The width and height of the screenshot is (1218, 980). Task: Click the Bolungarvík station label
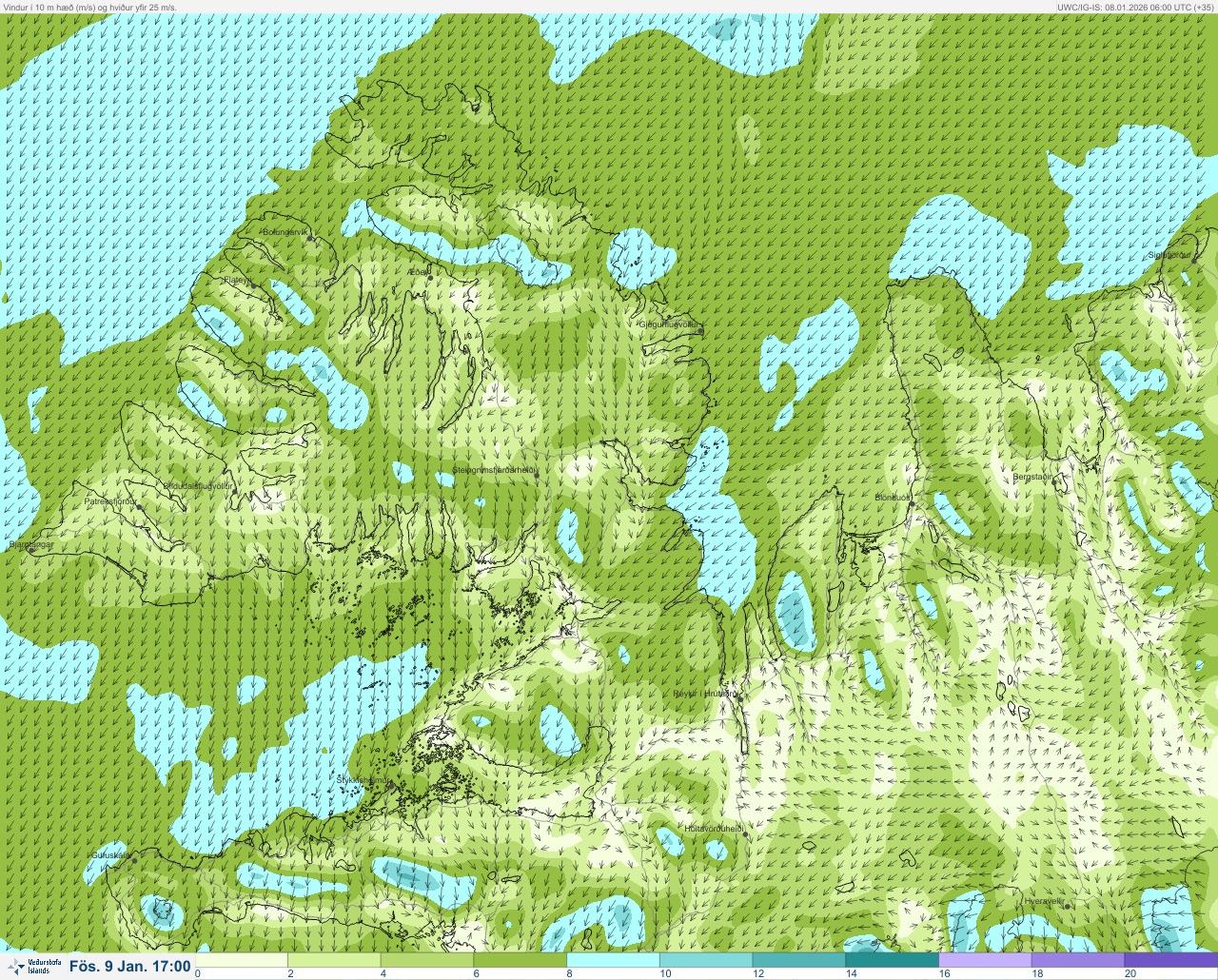click(285, 232)
